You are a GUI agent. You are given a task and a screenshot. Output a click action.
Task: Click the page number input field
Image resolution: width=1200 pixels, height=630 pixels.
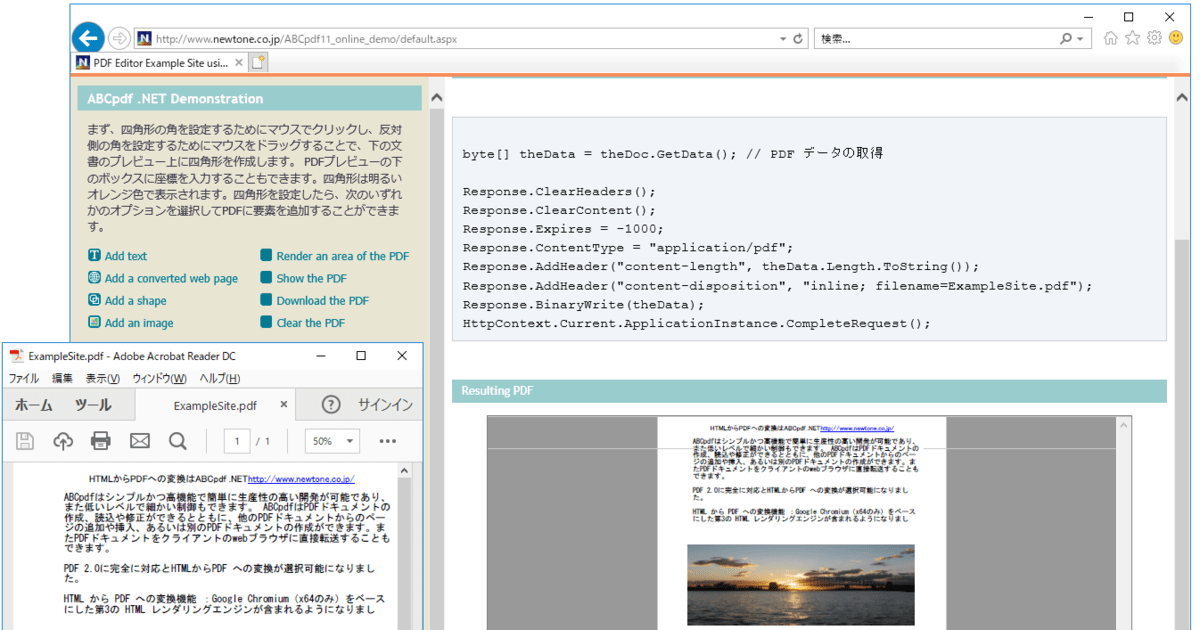tap(237, 440)
